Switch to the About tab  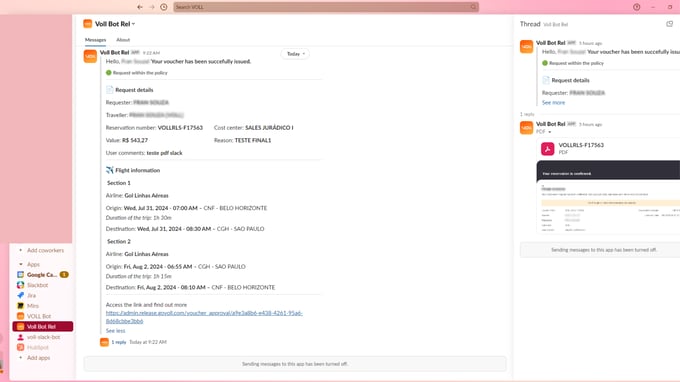123,40
